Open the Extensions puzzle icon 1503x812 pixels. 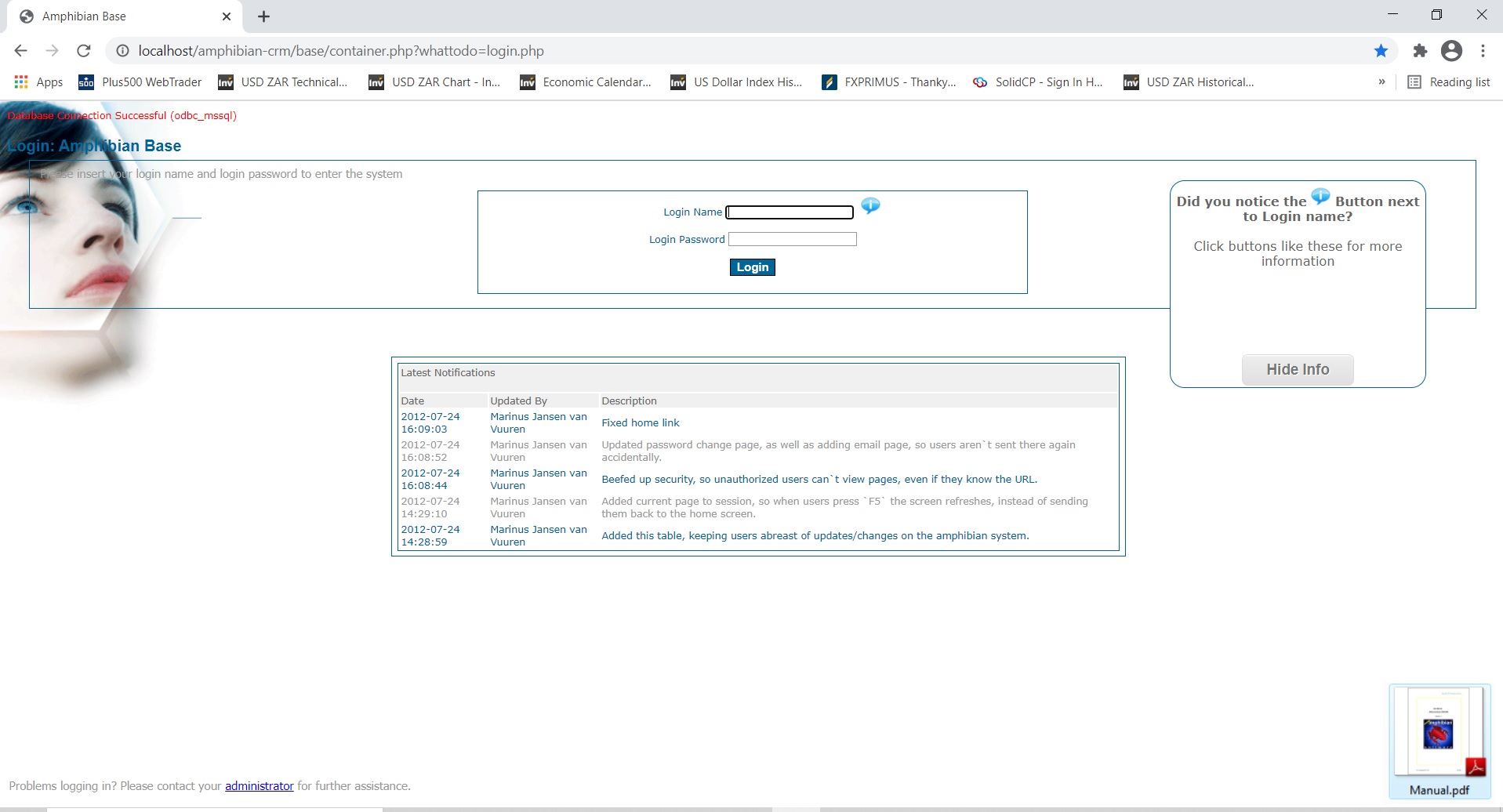tap(1420, 51)
